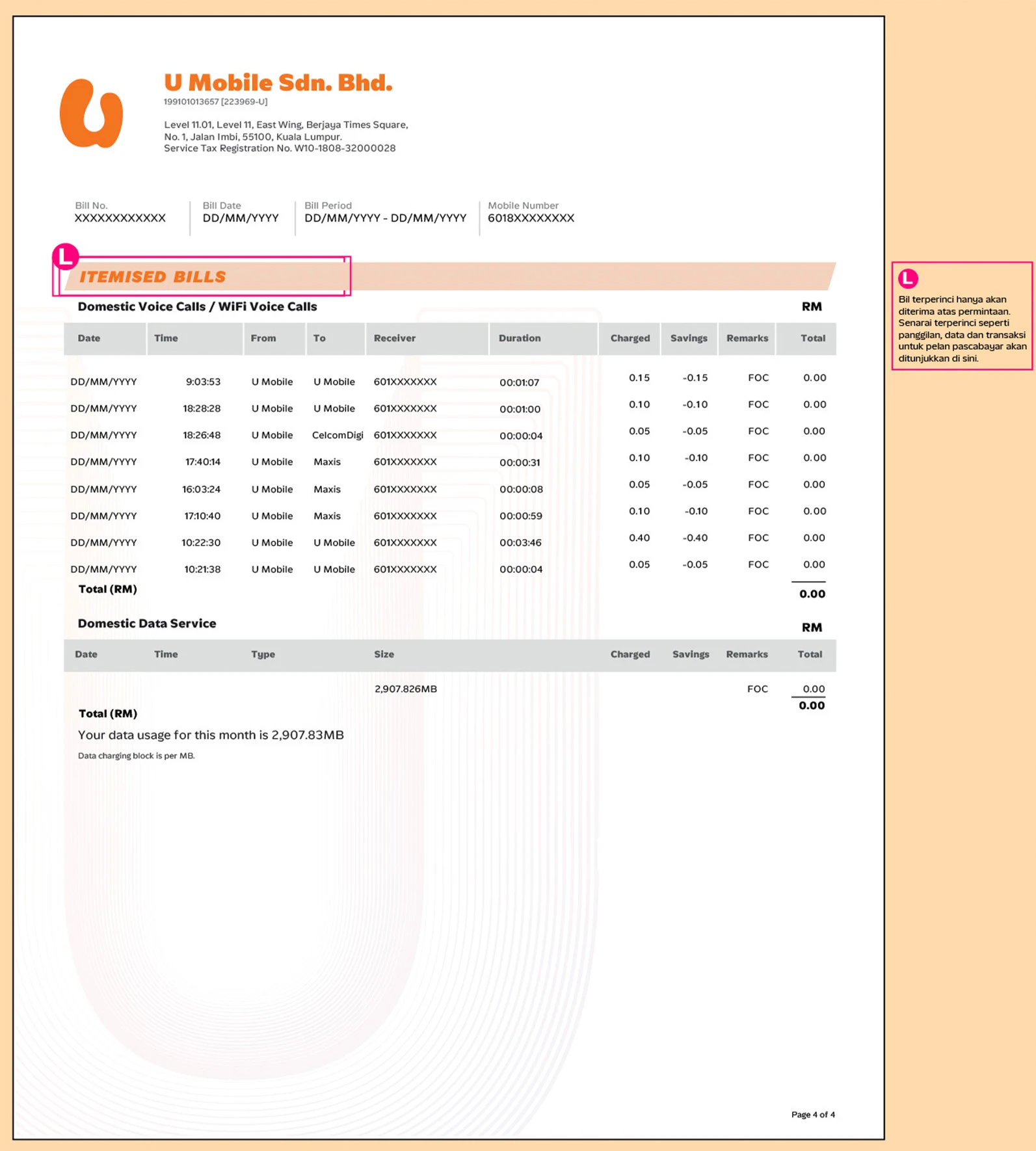Click the 'U Mobile Sdn. Bhd.' company title

coord(278,83)
